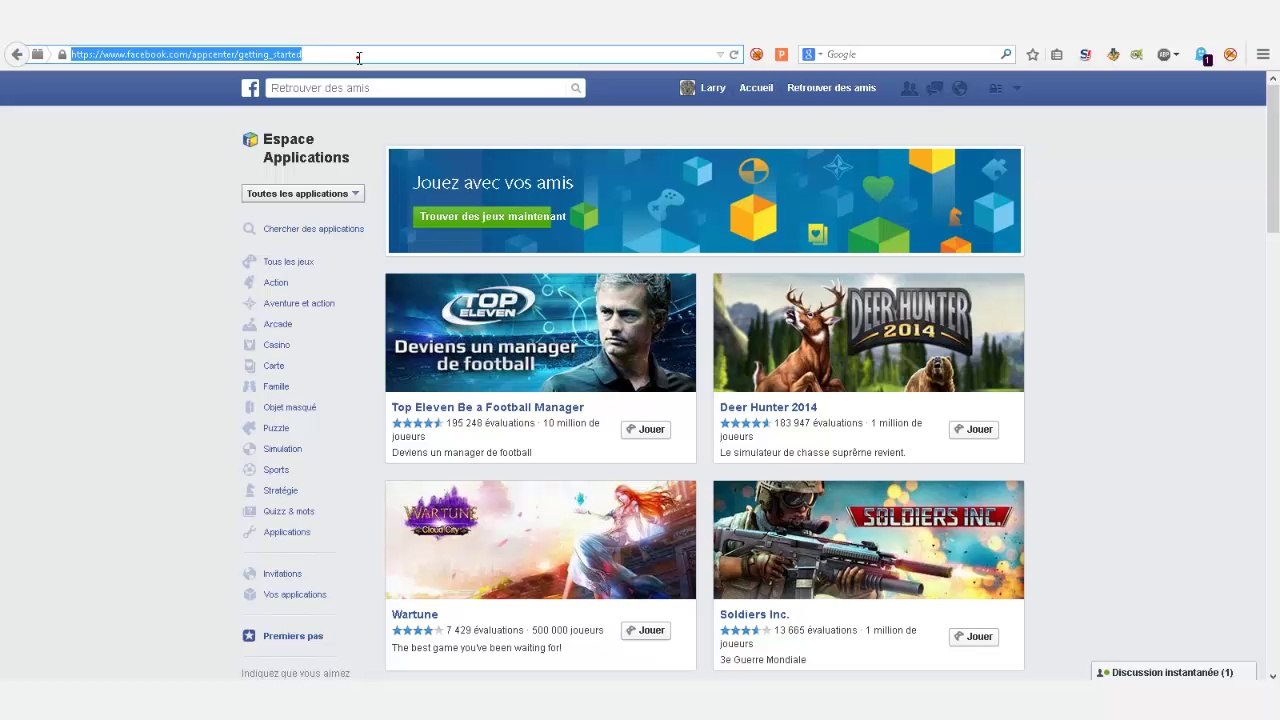This screenshot has width=1280, height=720.
Task: Open the Firefox hamburger menu
Action: [x=1263, y=55]
